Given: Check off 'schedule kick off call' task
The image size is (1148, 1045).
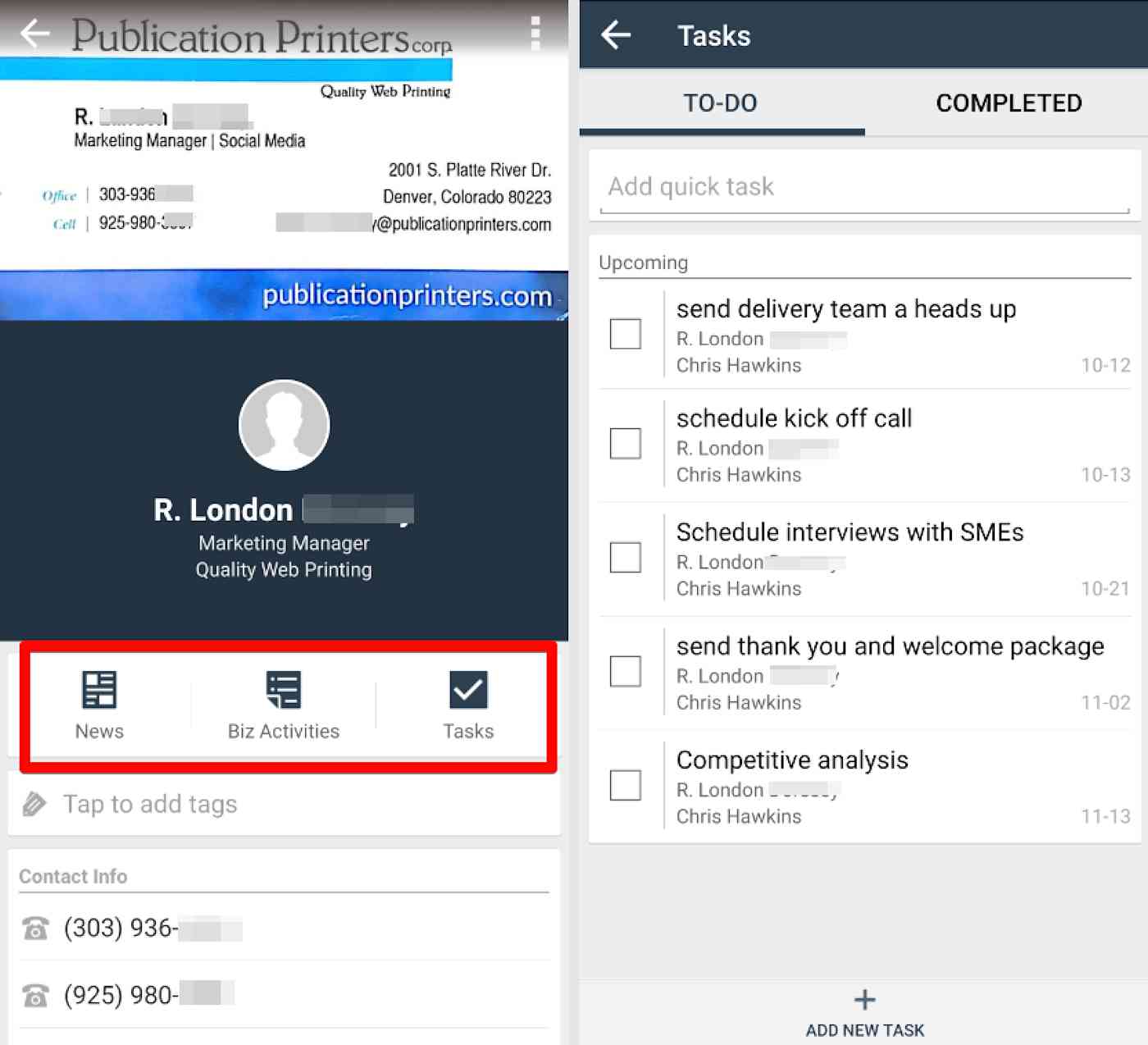Looking at the screenshot, I should click(x=626, y=444).
